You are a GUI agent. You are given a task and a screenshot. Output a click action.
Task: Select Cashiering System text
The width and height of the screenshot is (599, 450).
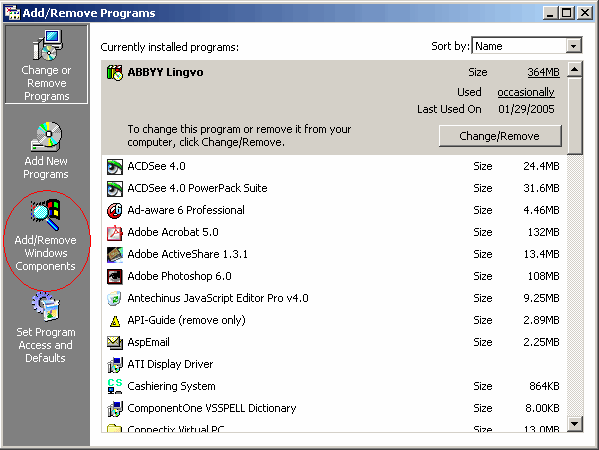(x=171, y=386)
